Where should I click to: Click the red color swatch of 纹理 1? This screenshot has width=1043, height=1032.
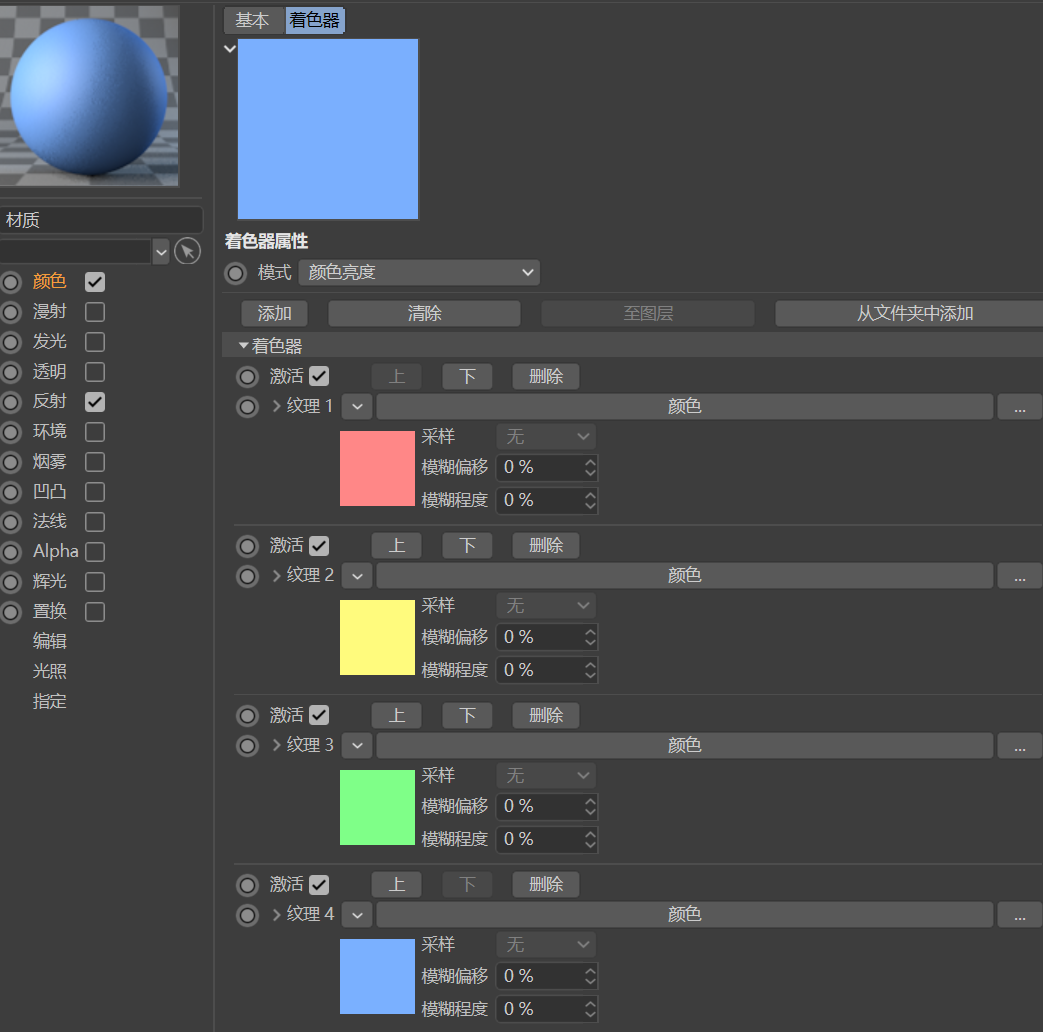pyautogui.click(x=377, y=468)
